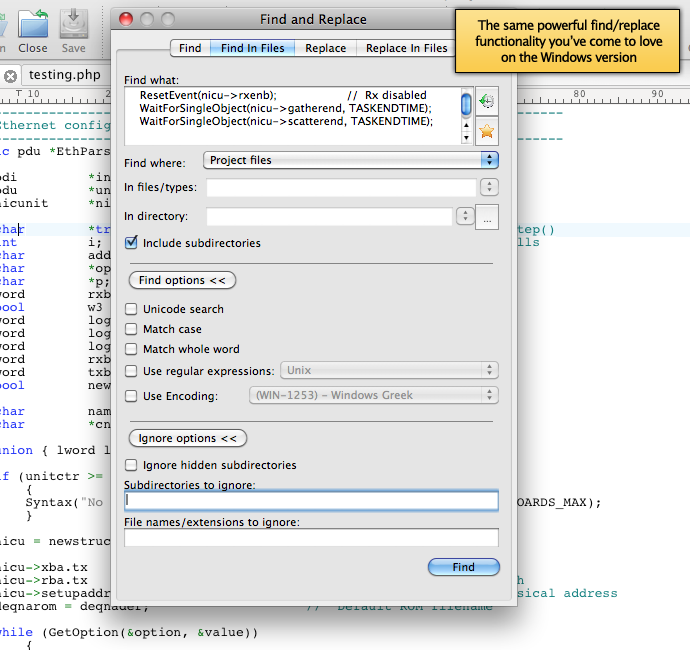Click the favorites star icon
This screenshot has width=690, height=650.
click(487, 131)
